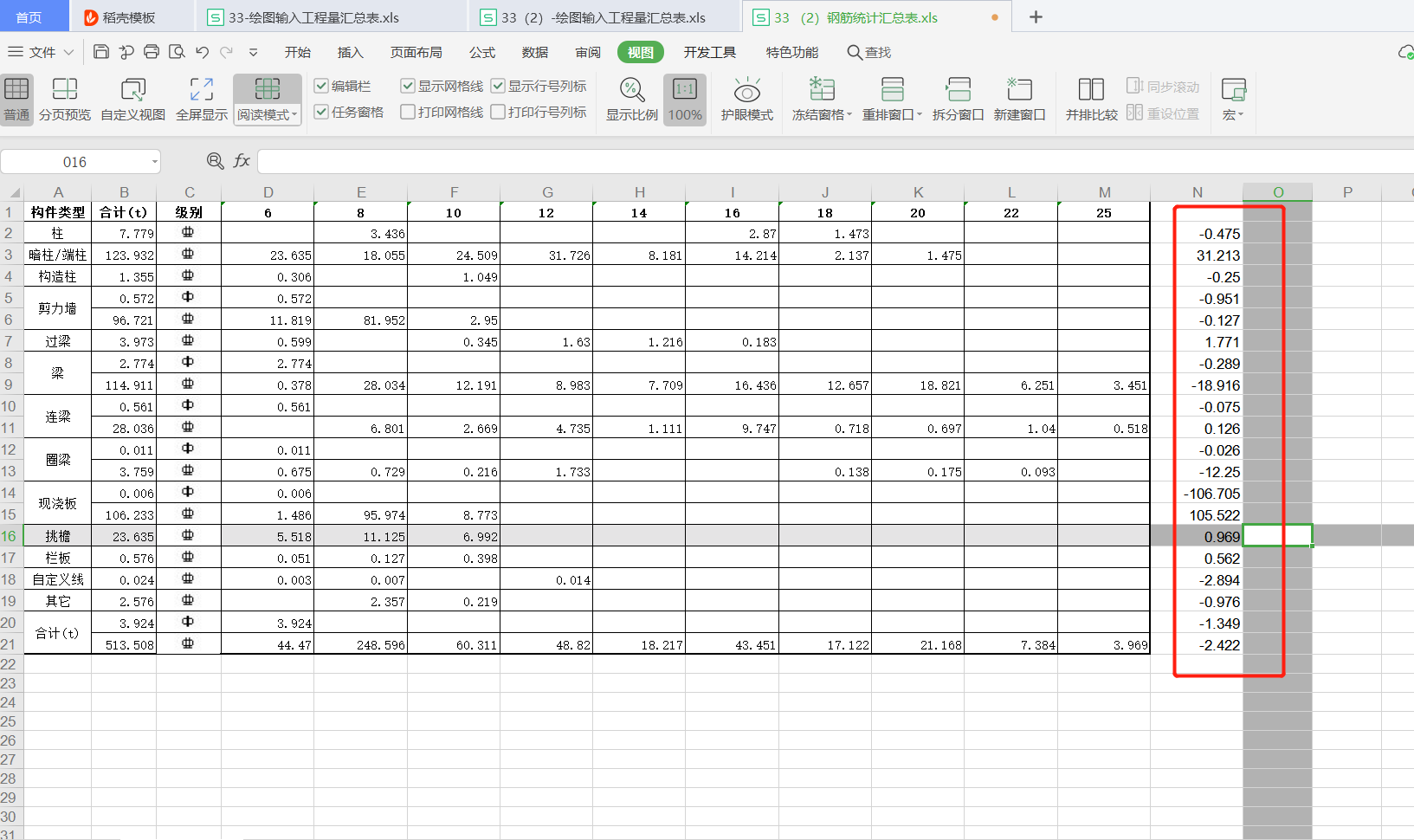The image size is (1414, 840).
Task: Click the Freeze Panes (冻结窗格) icon
Action: point(822,89)
